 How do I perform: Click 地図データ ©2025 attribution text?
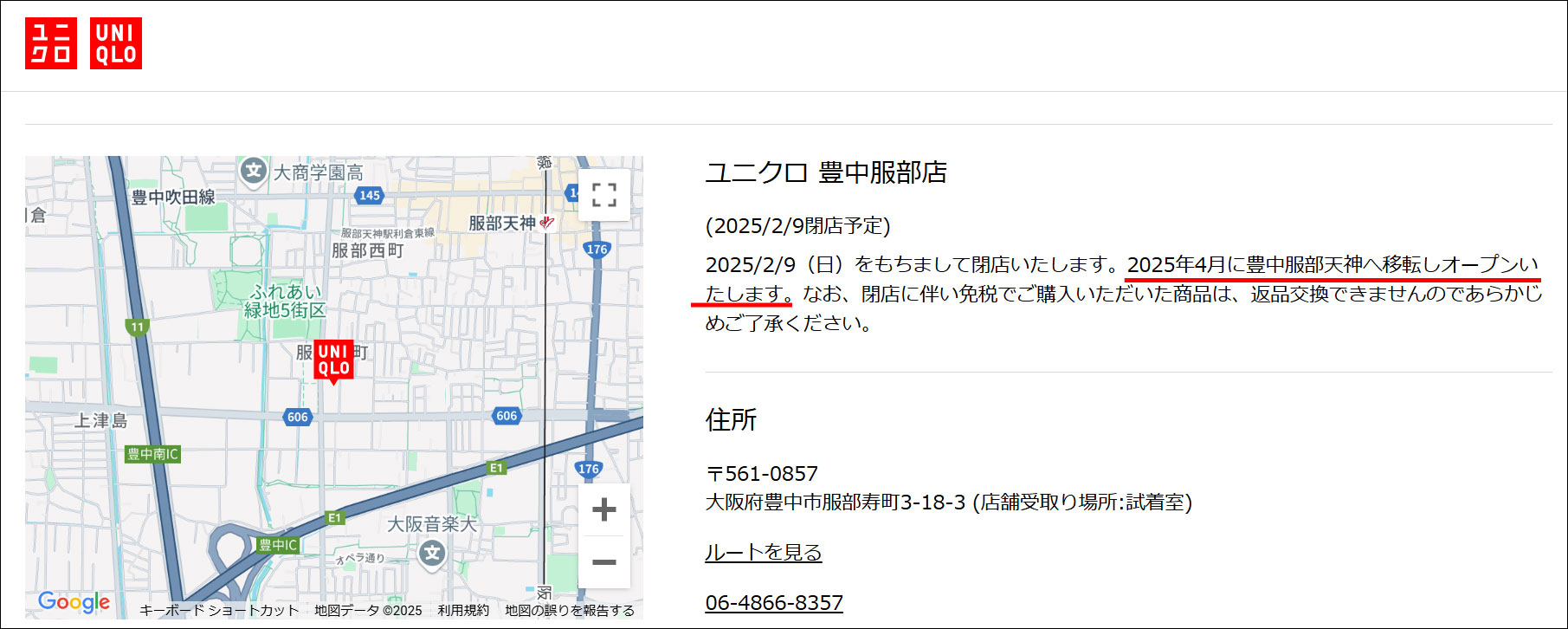click(368, 610)
